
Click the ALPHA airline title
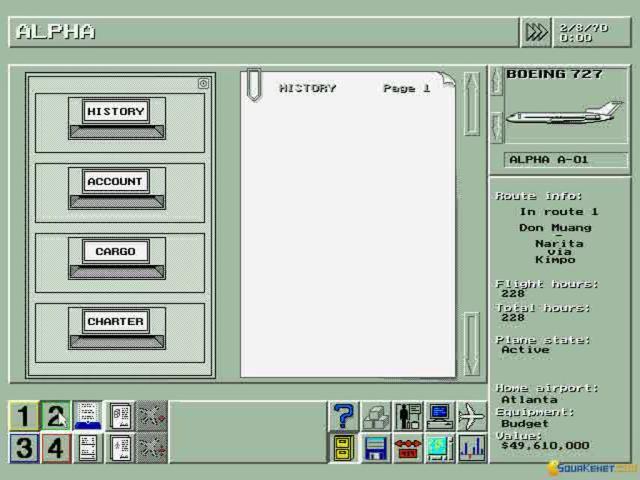(55, 32)
